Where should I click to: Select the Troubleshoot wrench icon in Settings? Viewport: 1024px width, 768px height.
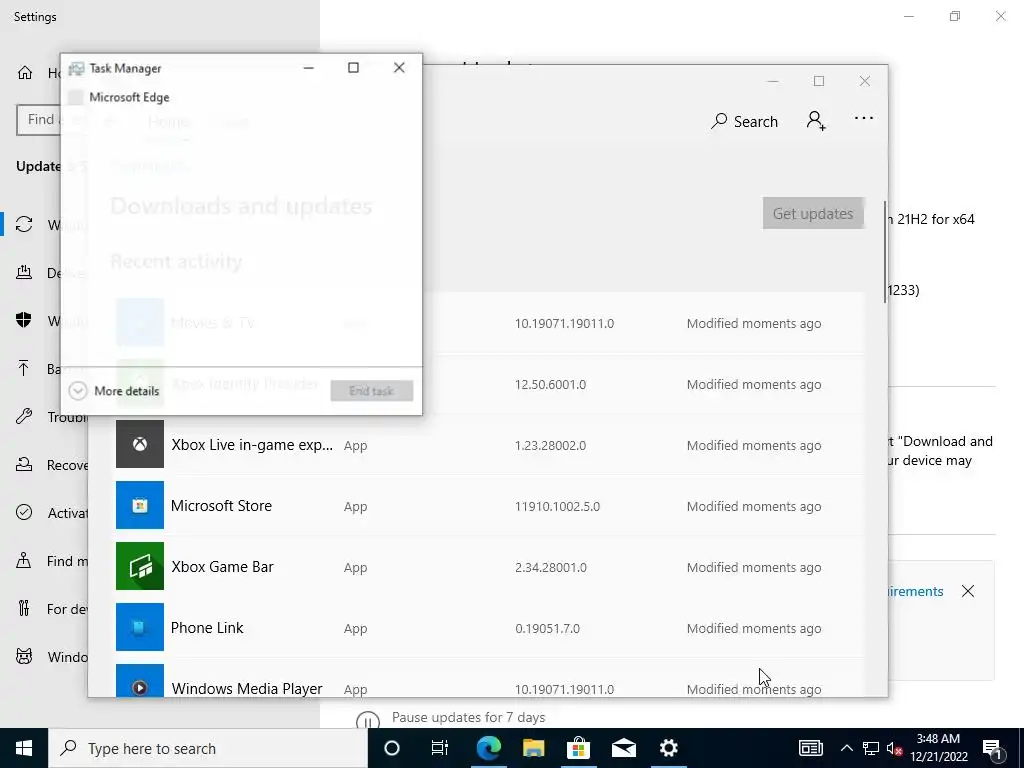tap(24, 417)
